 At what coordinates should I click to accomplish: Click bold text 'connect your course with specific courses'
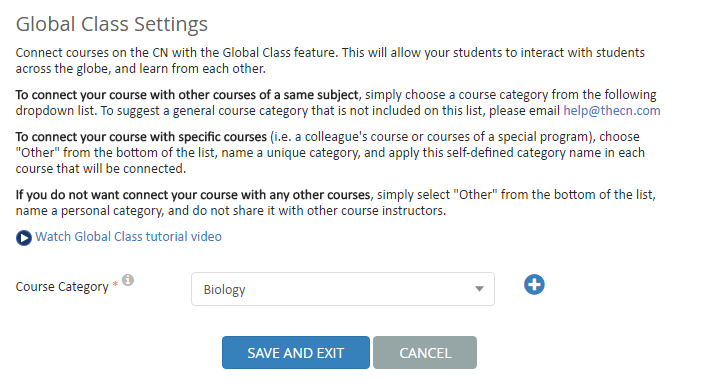pyautogui.click(x=141, y=137)
